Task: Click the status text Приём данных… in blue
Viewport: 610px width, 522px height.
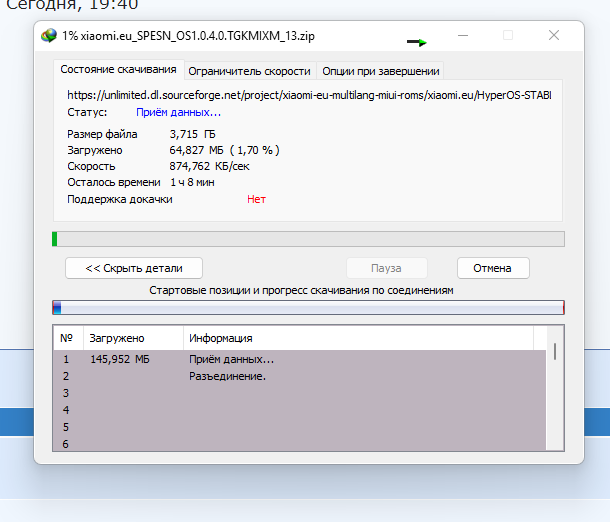Action: coord(179,112)
